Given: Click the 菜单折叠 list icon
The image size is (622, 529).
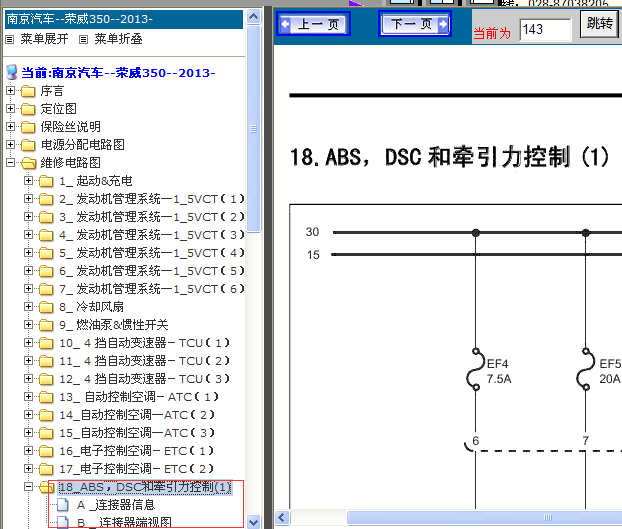Looking at the screenshot, I should coord(83,39).
